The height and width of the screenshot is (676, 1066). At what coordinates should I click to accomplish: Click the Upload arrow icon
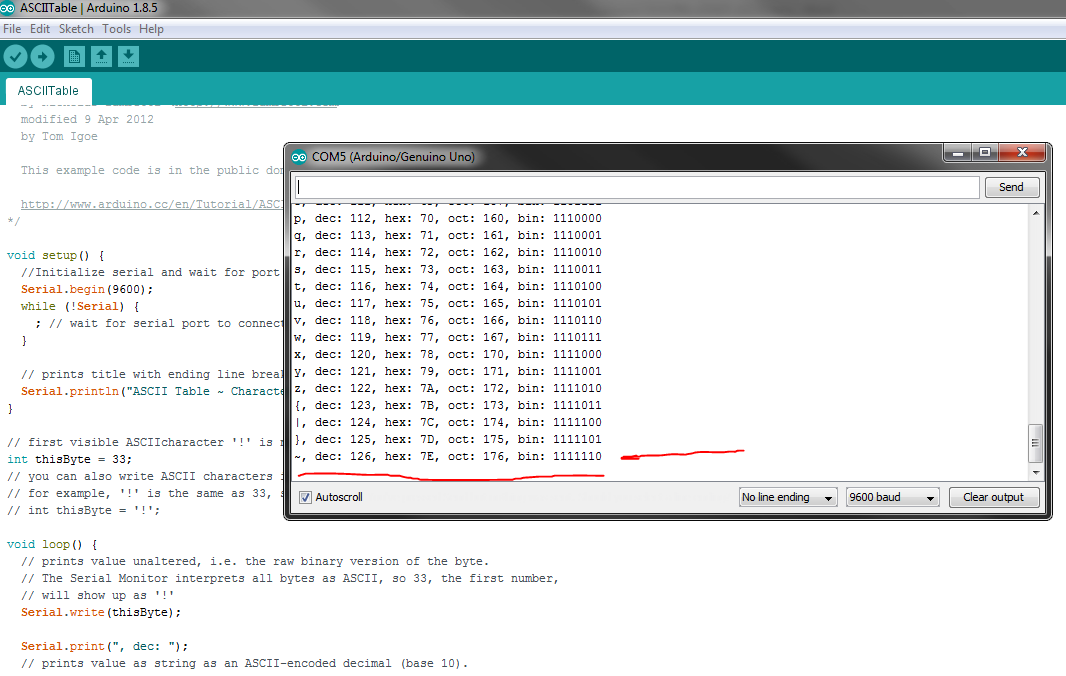[42, 57]
